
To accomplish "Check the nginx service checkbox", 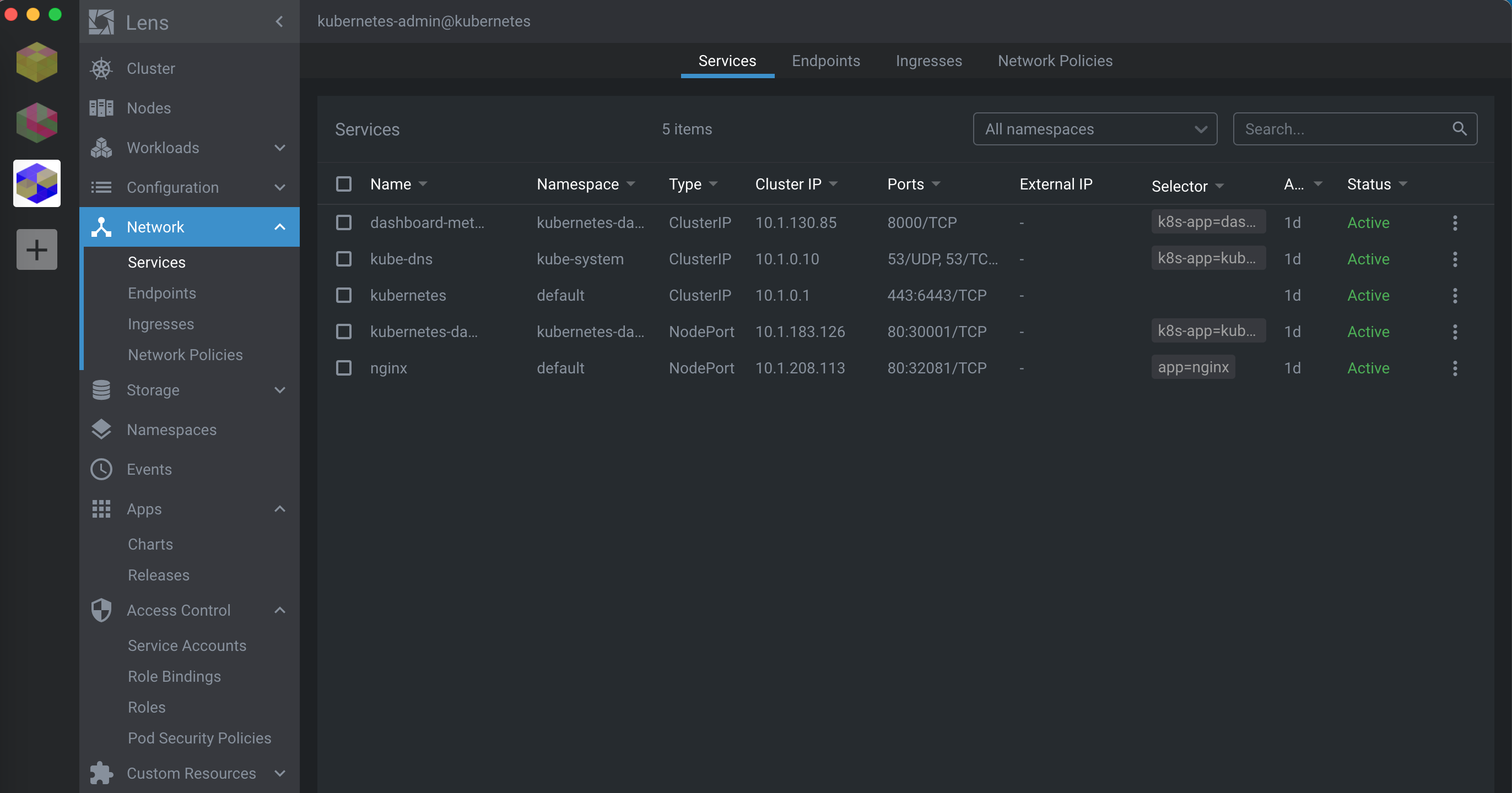I will tap(343, 368).
